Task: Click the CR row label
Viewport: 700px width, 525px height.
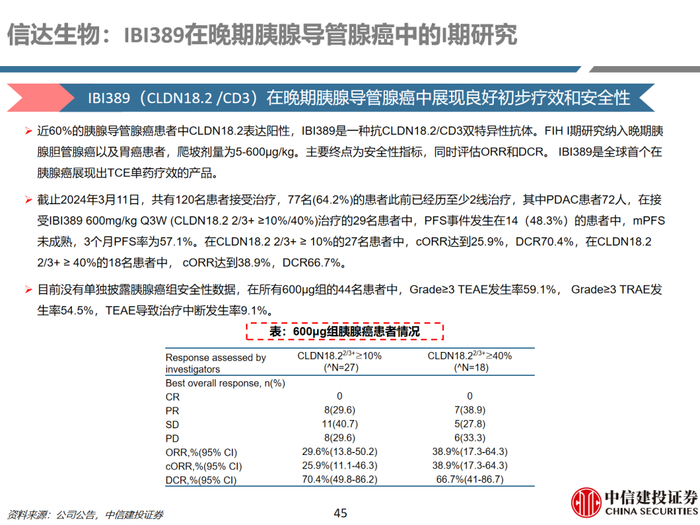Action: [172, 397]
